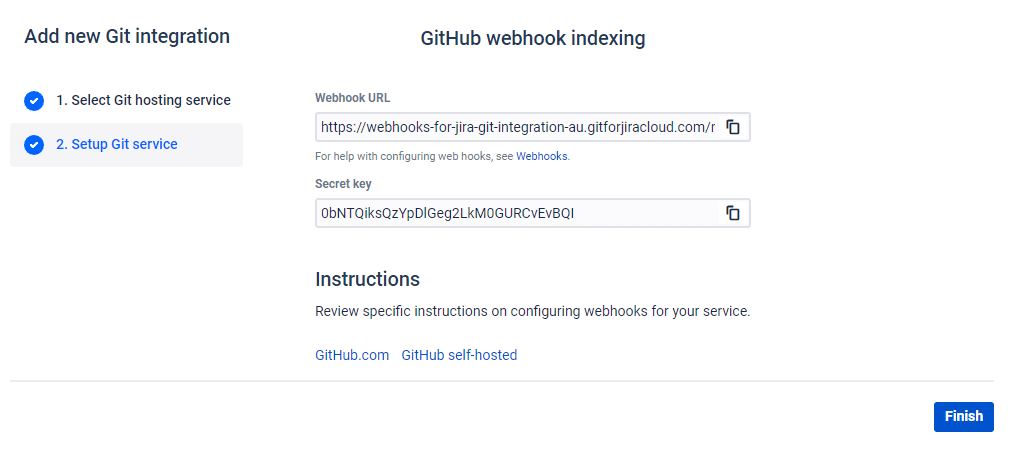1017x451 pixels.
Task: Select the Setup Git service step
Action: coord(116,144)
